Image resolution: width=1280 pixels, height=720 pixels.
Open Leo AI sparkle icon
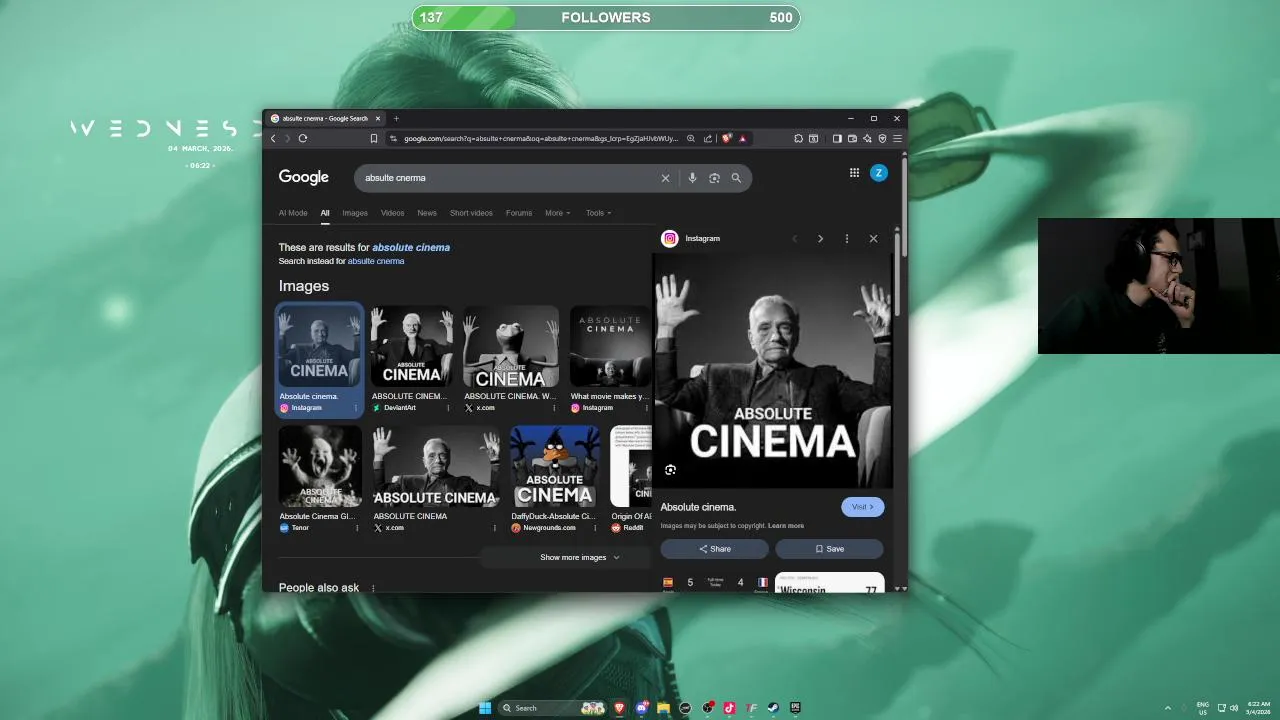point(867,139)
